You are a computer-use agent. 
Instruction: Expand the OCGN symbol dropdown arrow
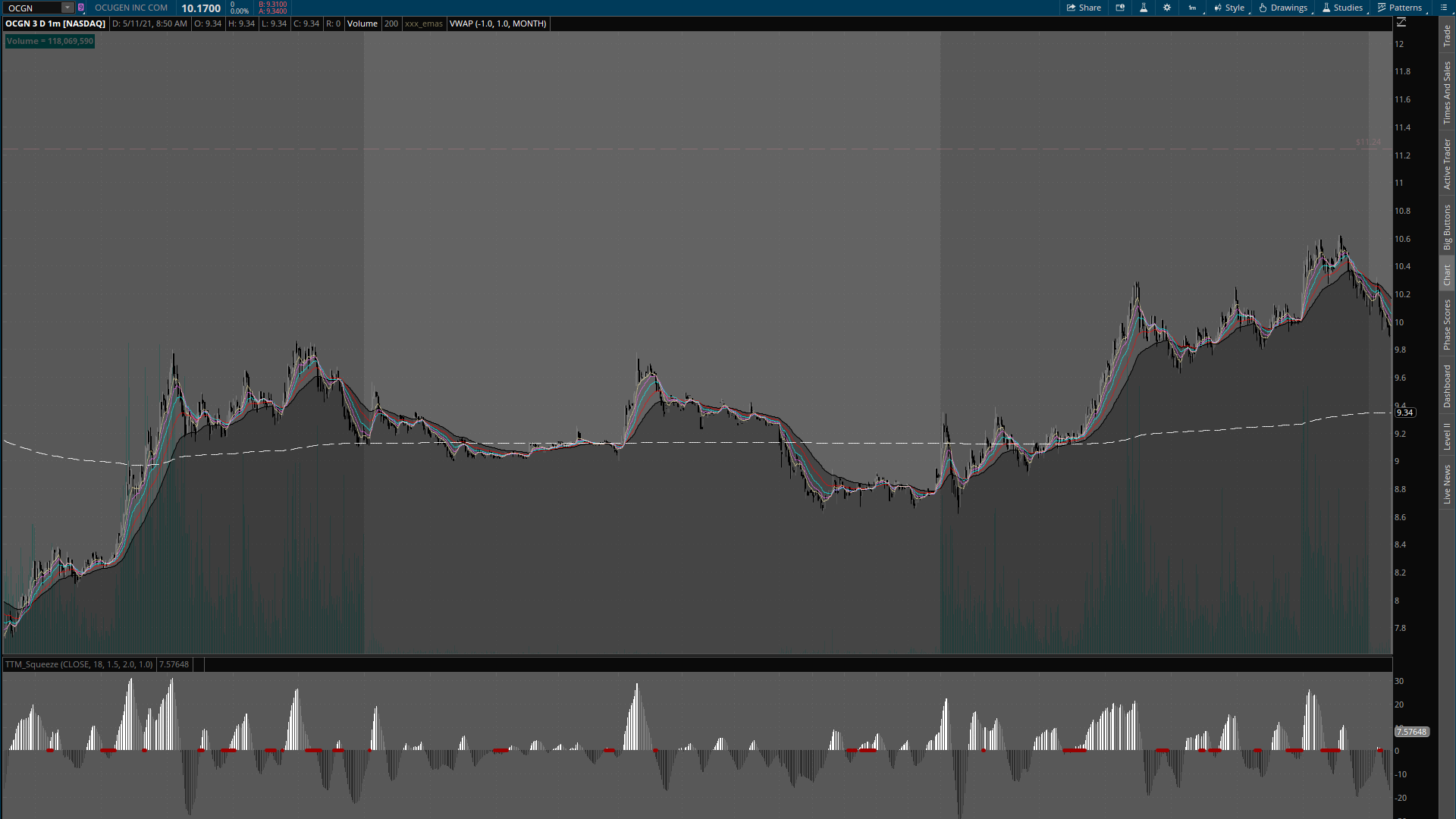click(x=67, y=8)
